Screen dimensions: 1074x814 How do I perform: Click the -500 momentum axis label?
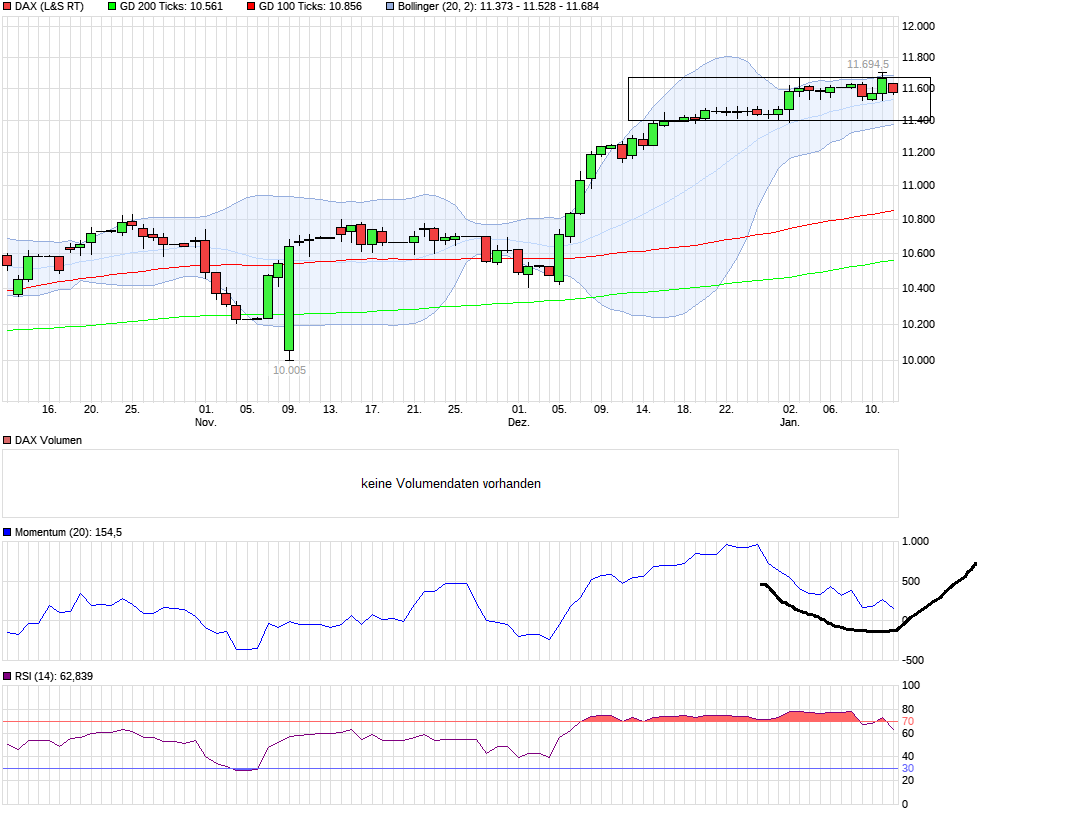914,661
